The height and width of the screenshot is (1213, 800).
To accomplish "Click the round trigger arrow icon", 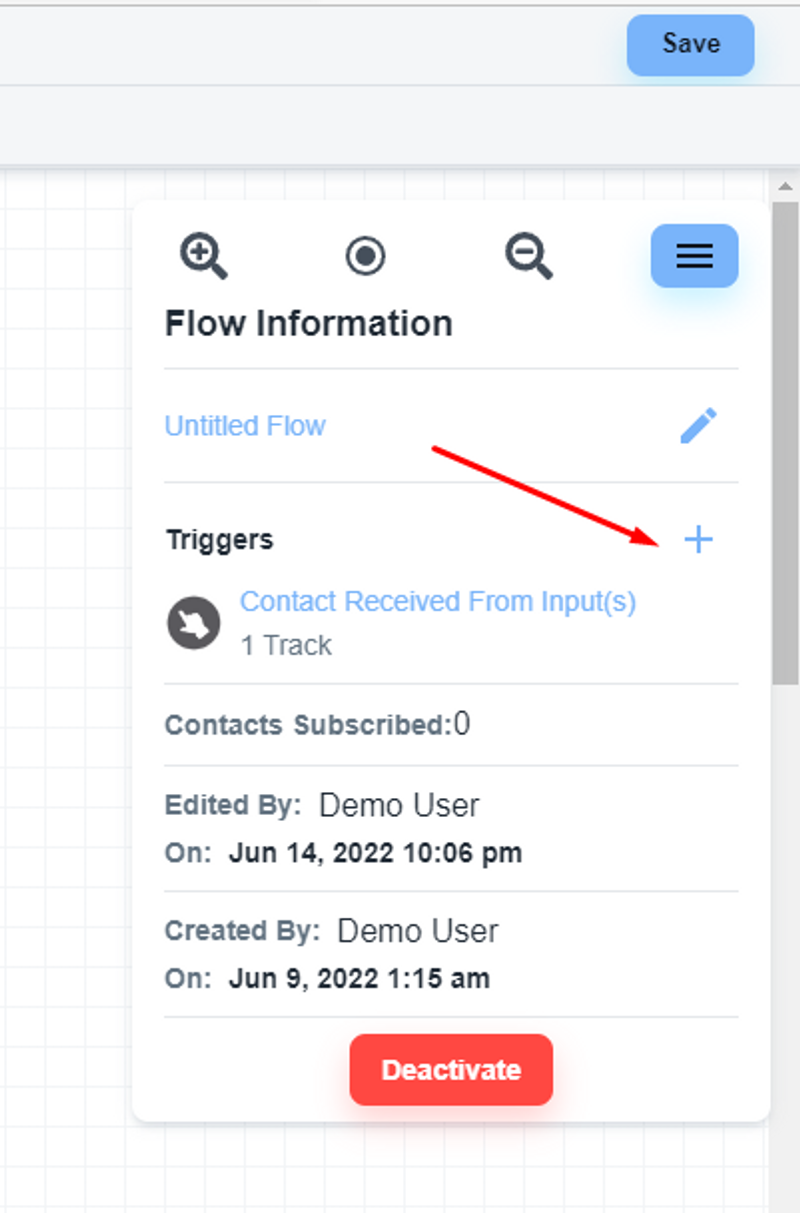I will (193, 623).
